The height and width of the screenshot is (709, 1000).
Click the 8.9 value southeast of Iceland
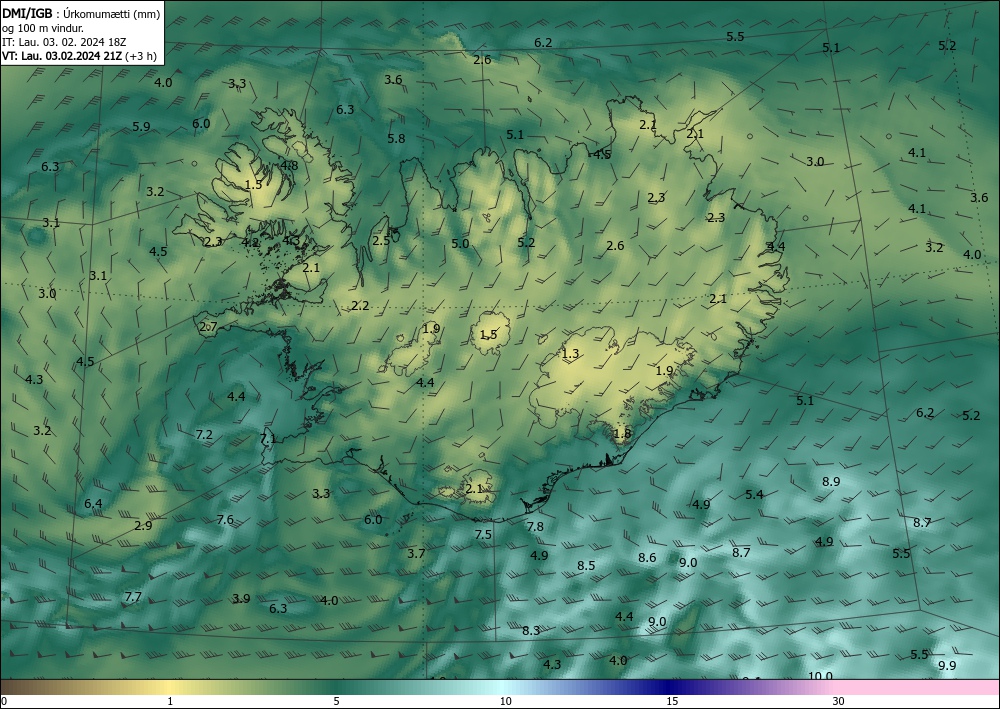(831, 482)
